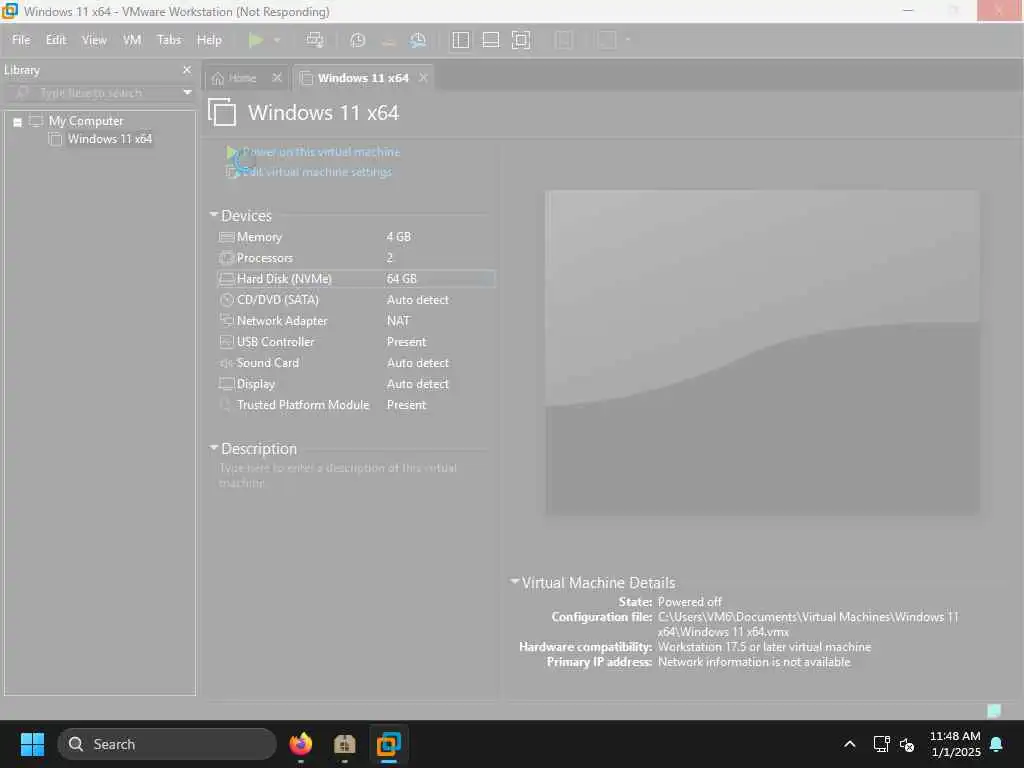The height and width of the screenshot is (768, 1024).
Task: Select the Memory device row
Action: [356, 237]
